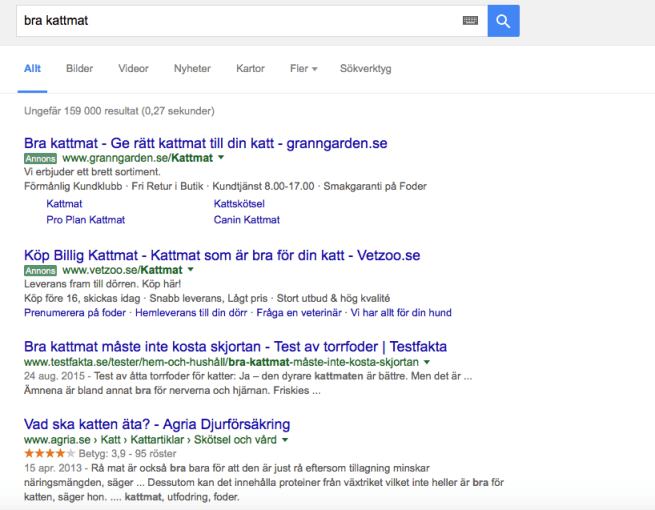The image size is (655, 510).
Task: Open the Nyheter tab
Action: (192, 69)
